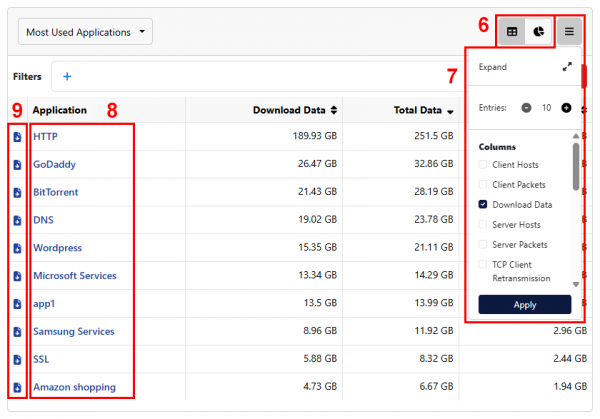Image resolution: width=600 pixels, height=419 pixels.
Task: Click the Columns list scrollbar
Action: click(575, 165)
